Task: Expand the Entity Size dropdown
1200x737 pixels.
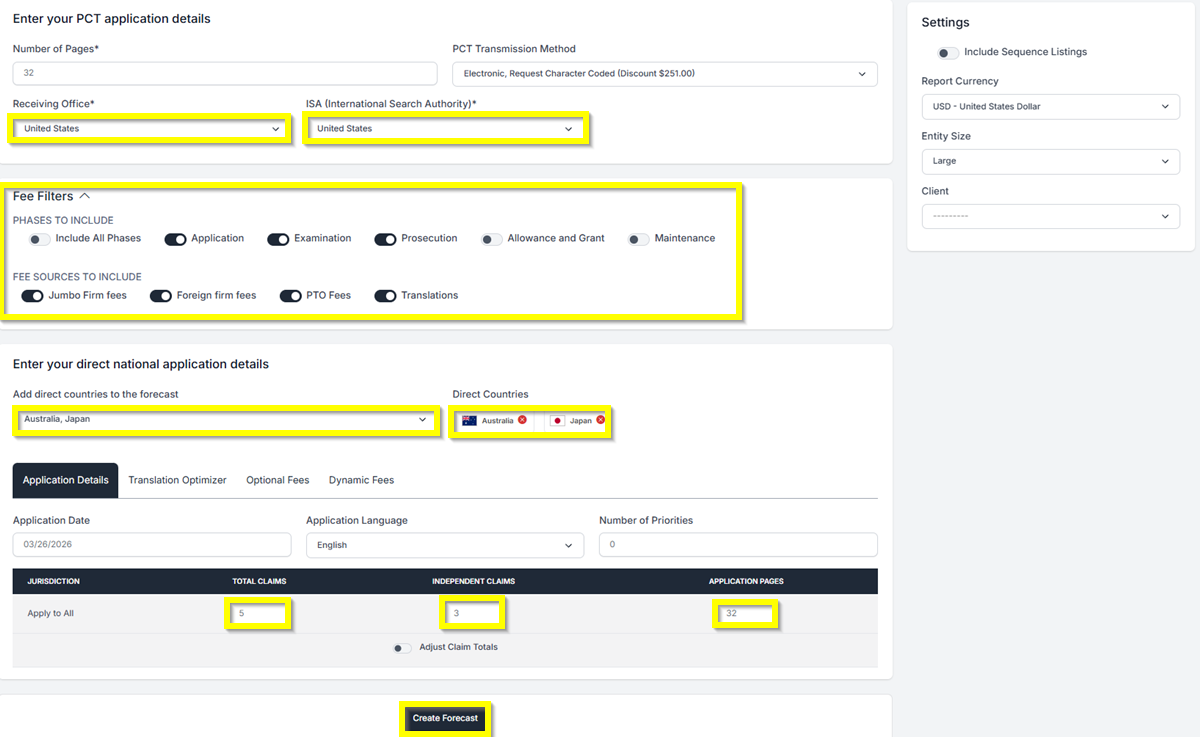Action: point(1050,161)
